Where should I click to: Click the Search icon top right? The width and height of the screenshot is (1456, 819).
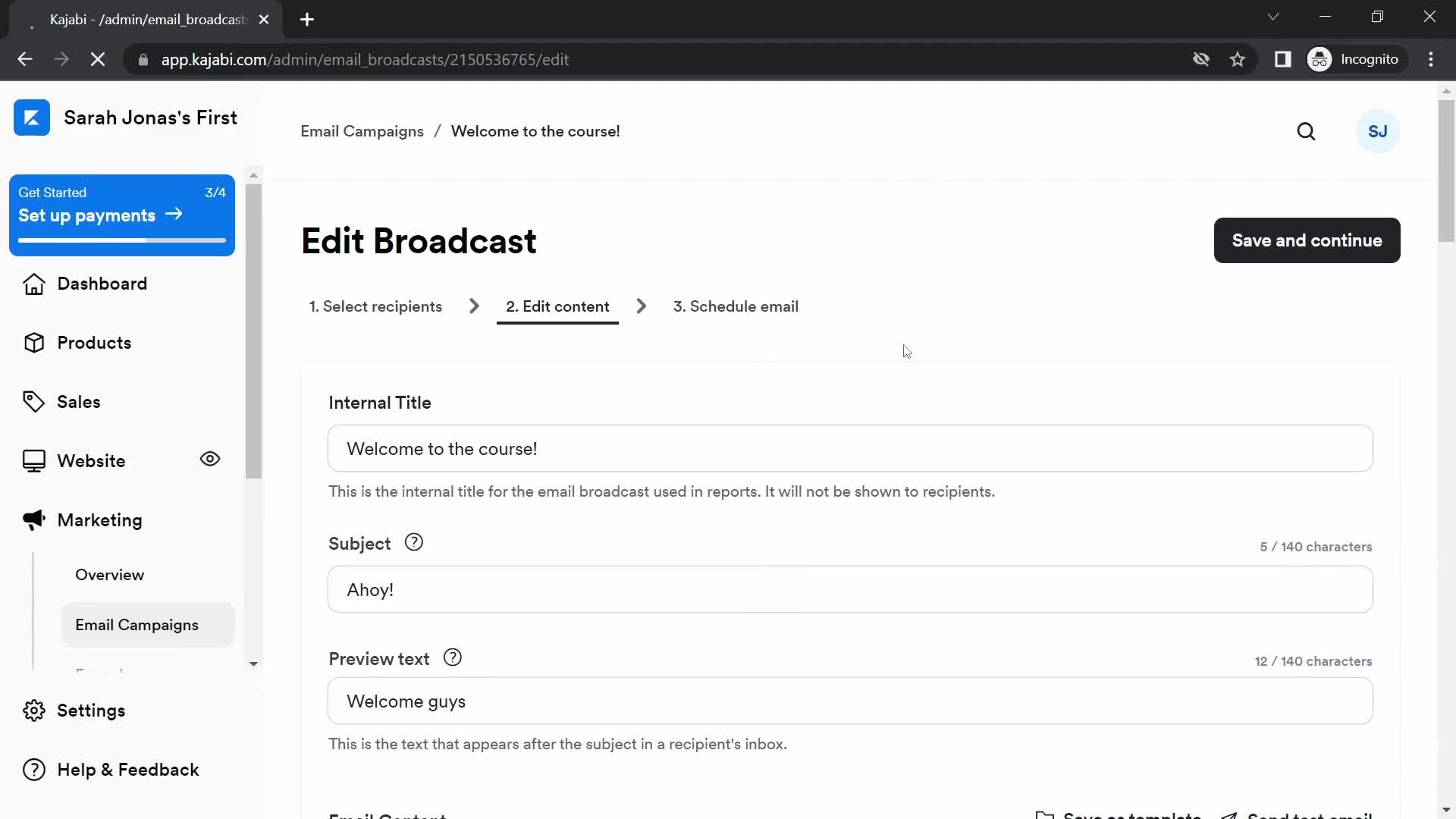1307,131
